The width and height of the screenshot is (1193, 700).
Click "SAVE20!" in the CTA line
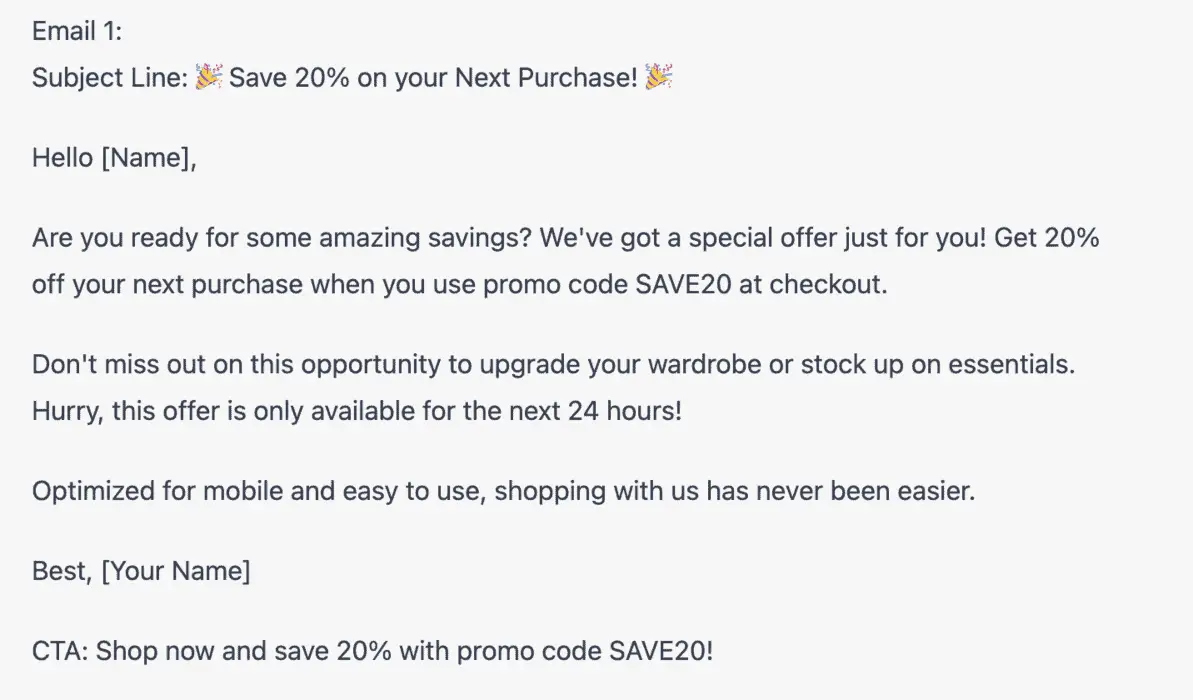coord(661,651)
